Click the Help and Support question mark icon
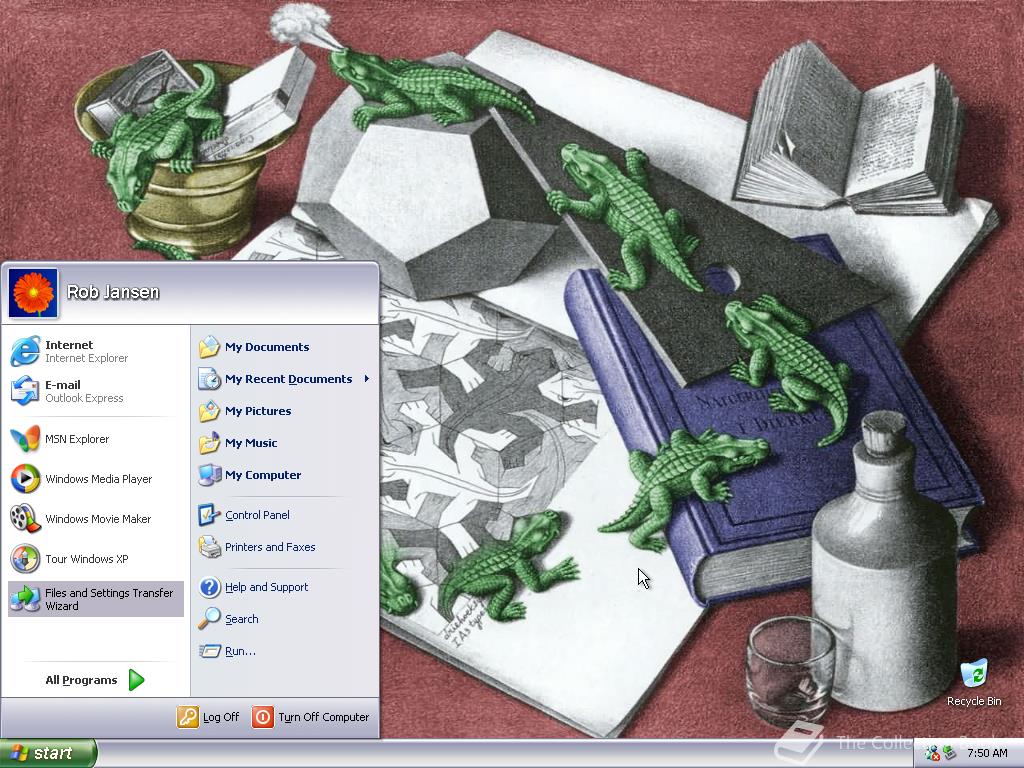1024x768 pixels. (x=210, y=586)
